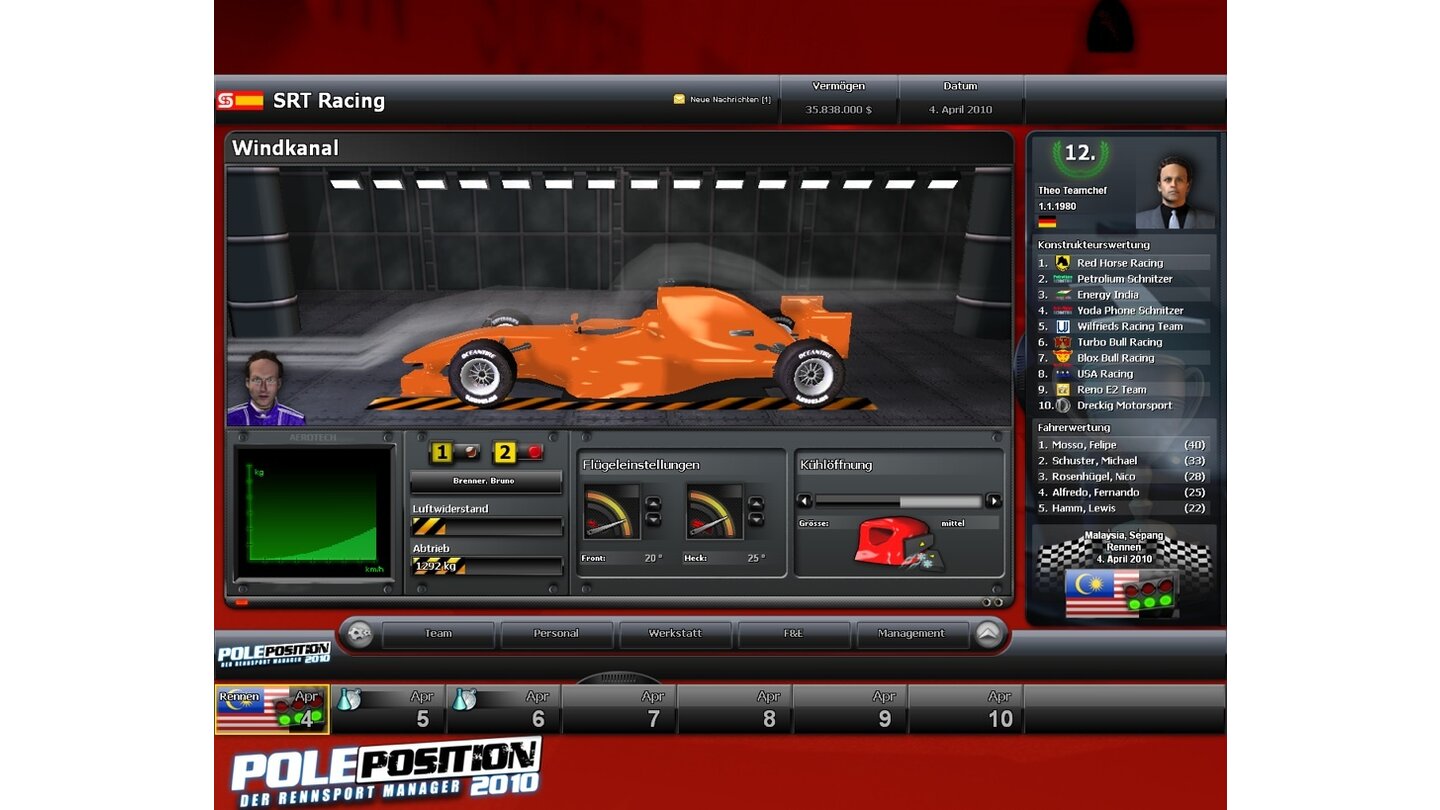
Task: Select calendar day Apr 6
Action: (x=503, y=709)
